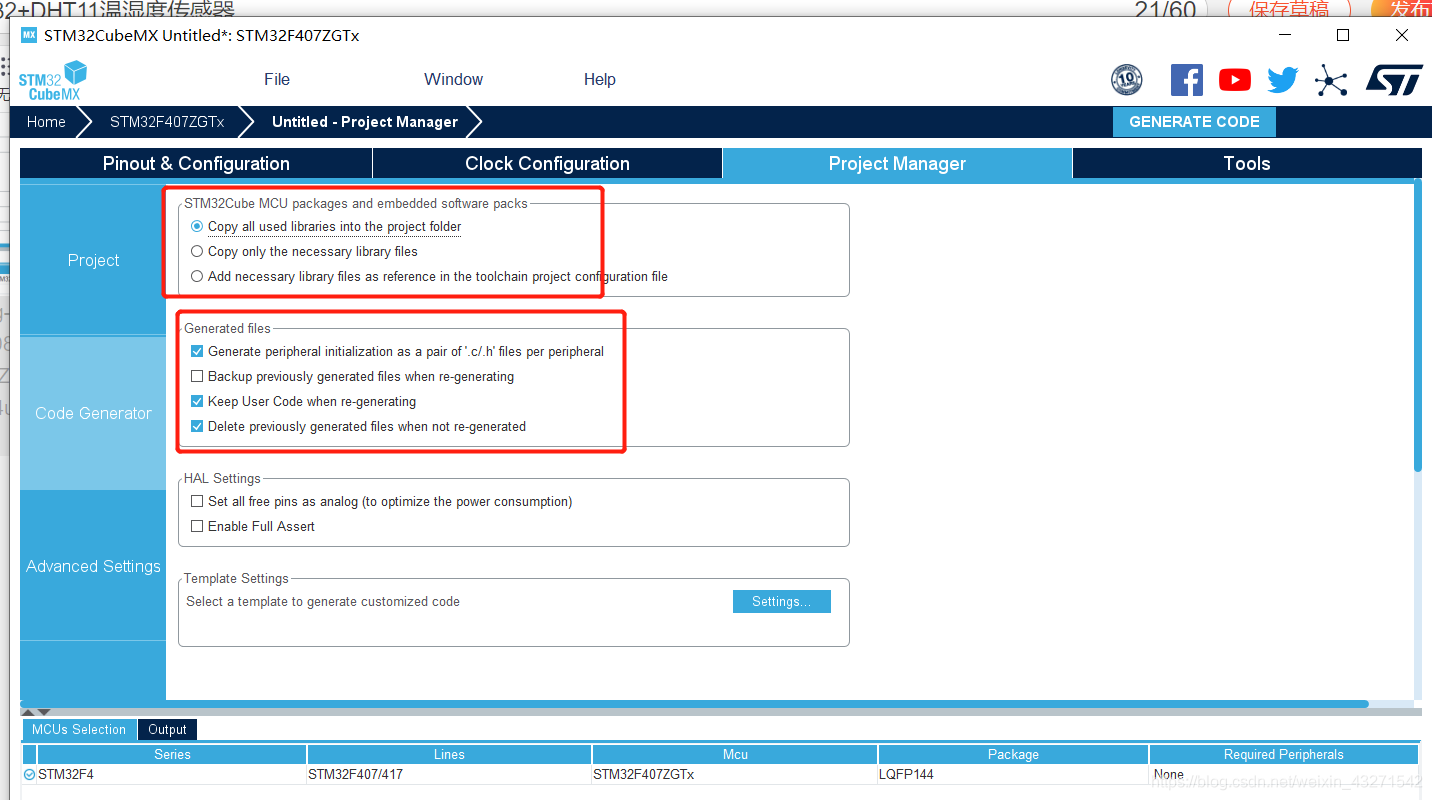Screen dimensions: 1432x800
Task: Open the Twitter icon
Action: click(1283, 80)
